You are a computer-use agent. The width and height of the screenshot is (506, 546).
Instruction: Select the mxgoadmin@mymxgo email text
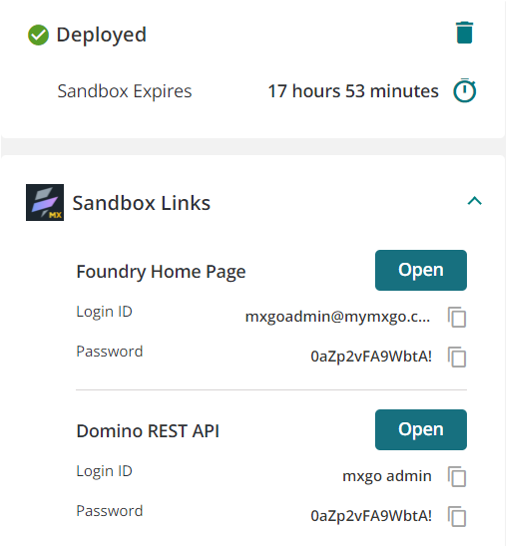click(337, 317)
